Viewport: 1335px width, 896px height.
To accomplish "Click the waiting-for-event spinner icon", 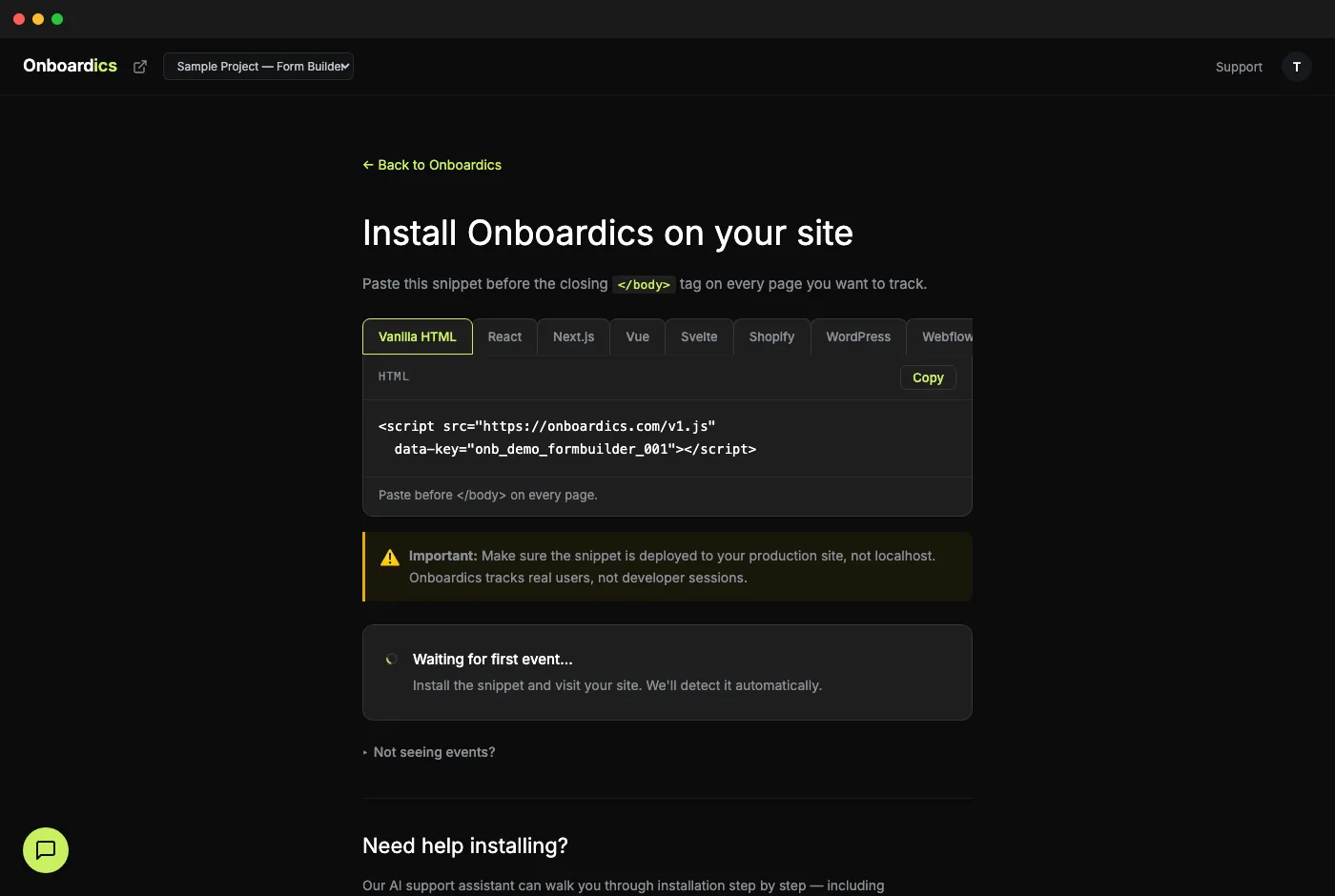I will point(391,659).
